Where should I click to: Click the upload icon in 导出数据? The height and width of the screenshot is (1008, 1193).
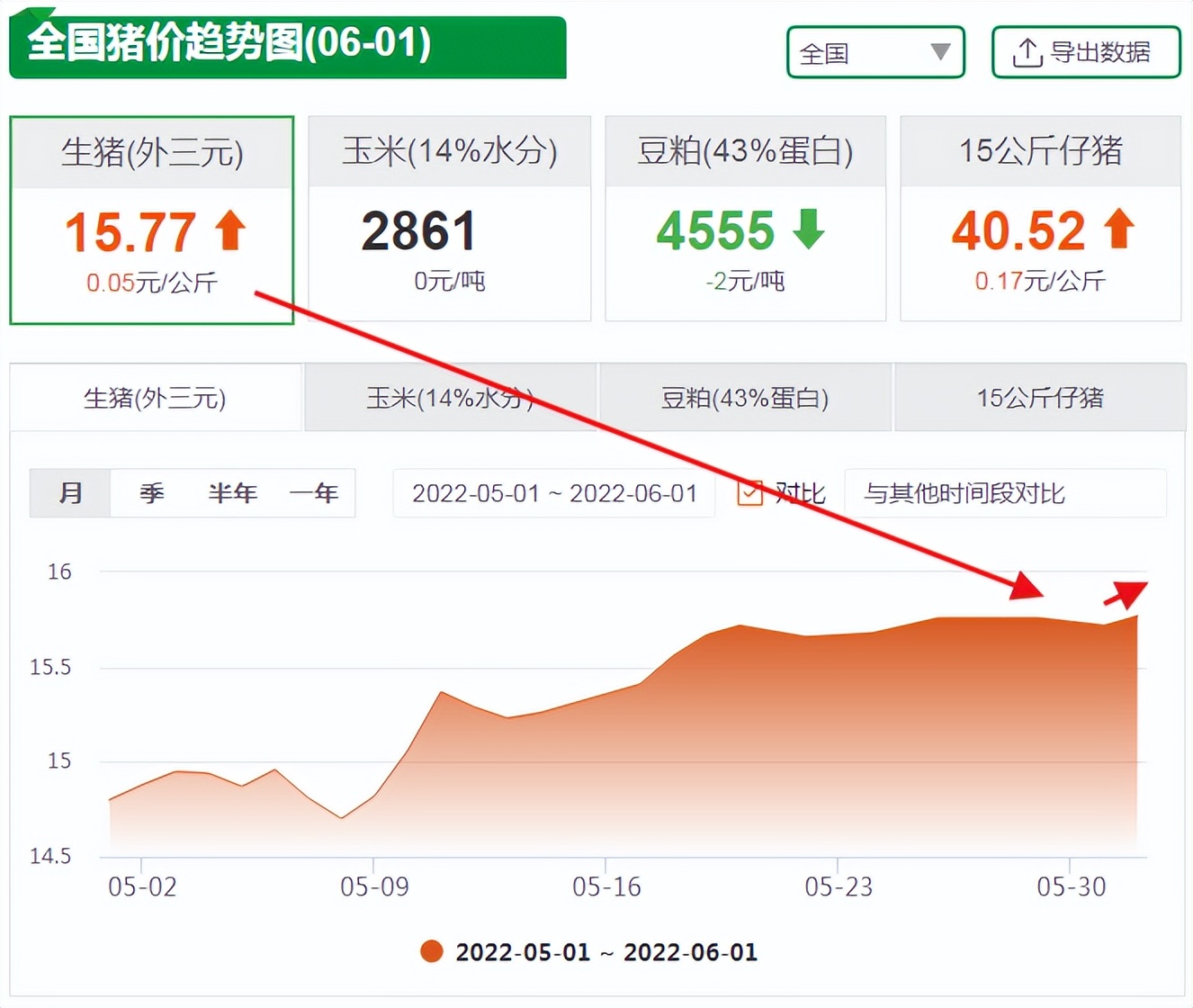click(1027, 53)
